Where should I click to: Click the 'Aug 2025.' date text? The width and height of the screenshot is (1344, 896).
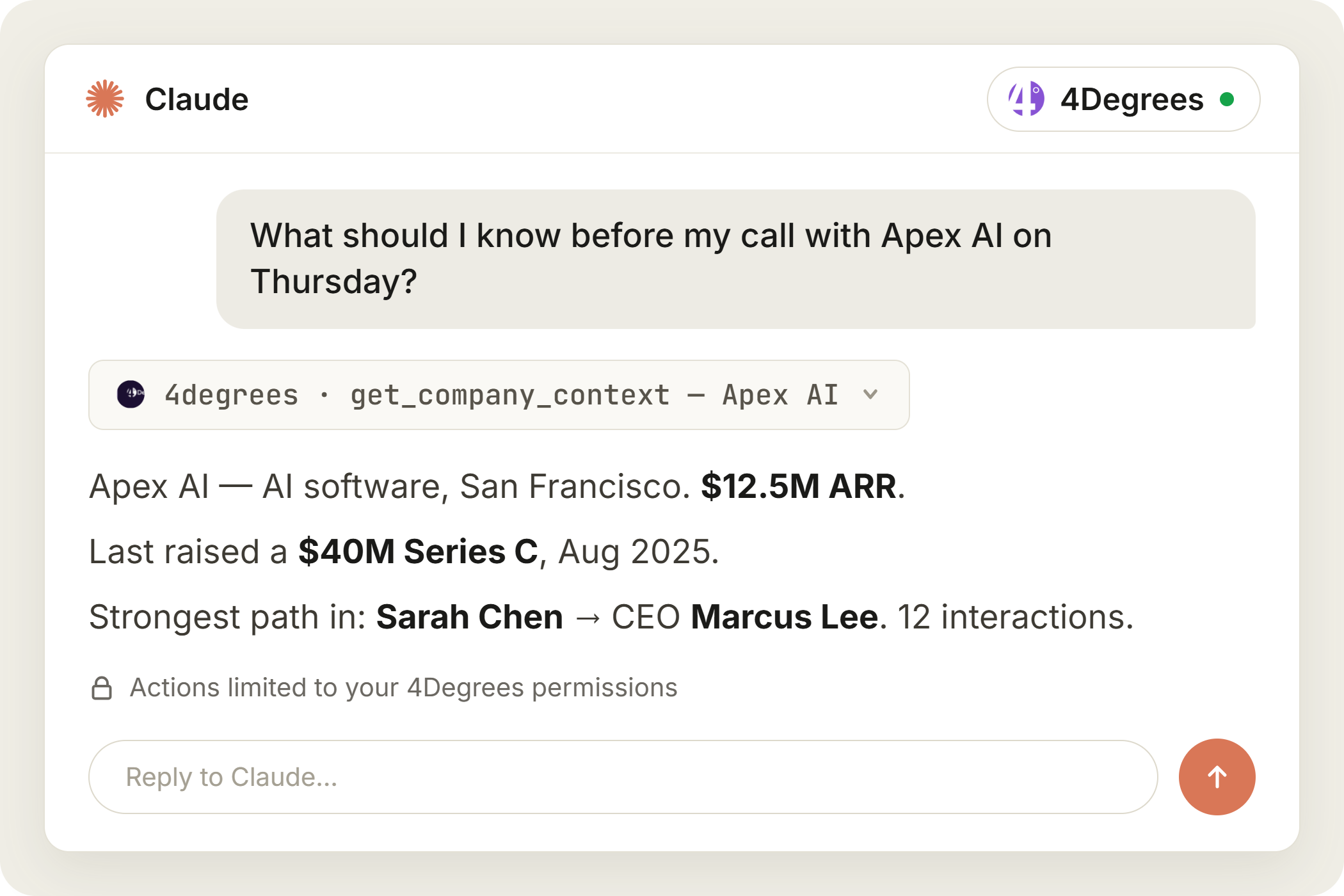coord(639,552)
